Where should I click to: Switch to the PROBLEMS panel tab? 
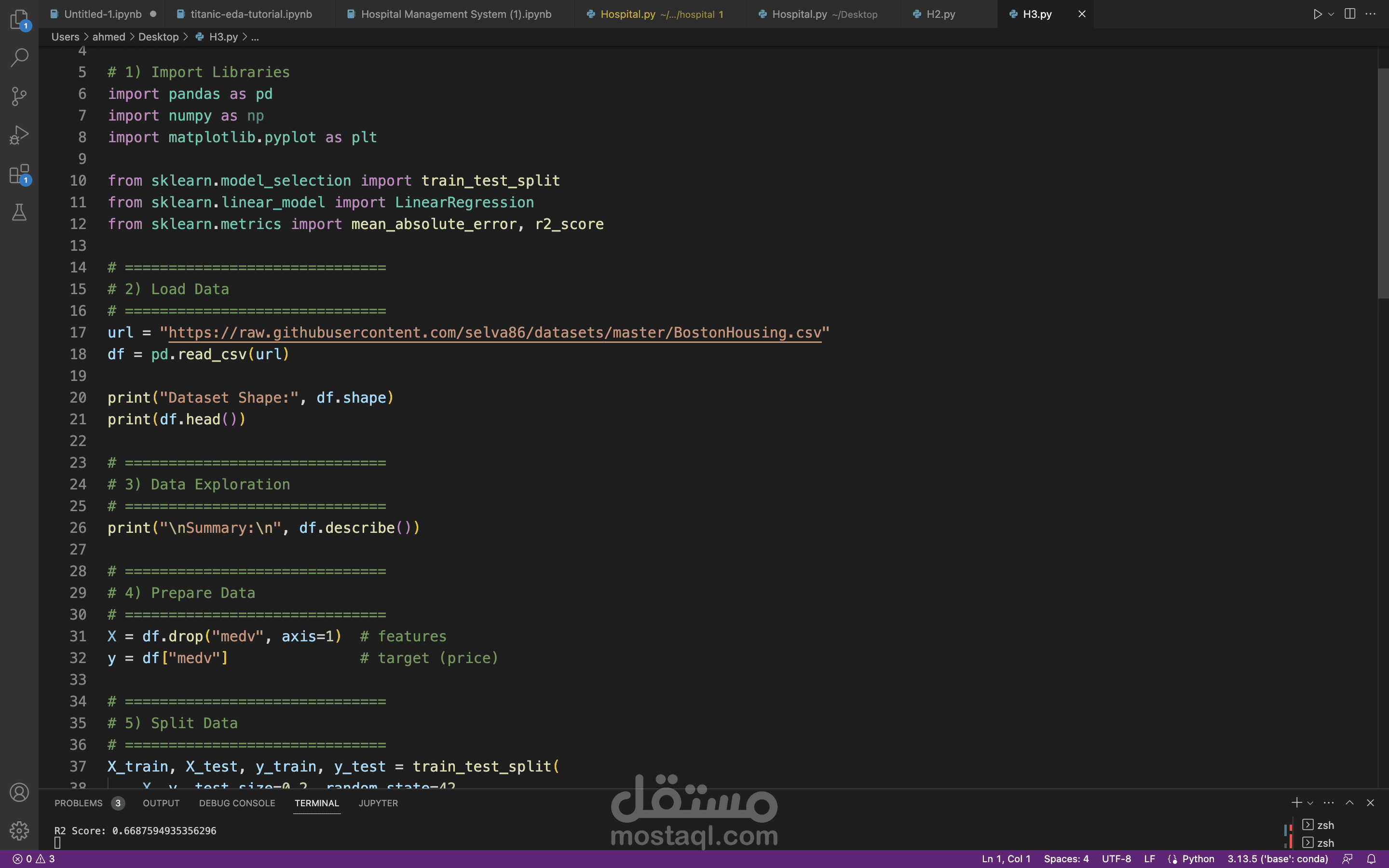tap(79, 803)
